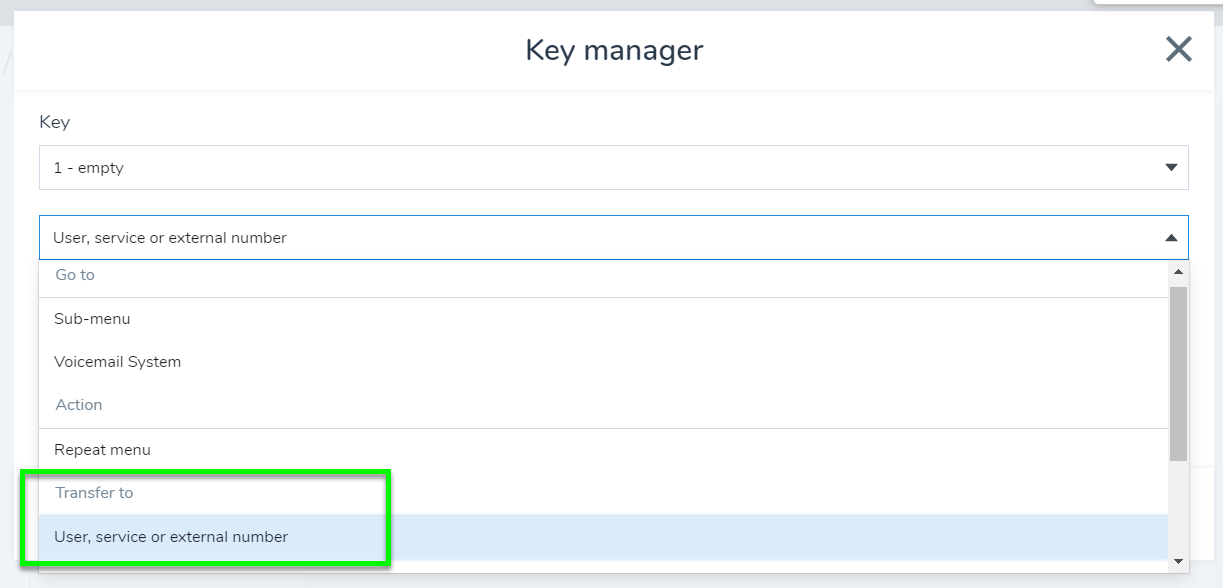Click the "Key" field label
The image size is (1223, 588).
[54, 122]
